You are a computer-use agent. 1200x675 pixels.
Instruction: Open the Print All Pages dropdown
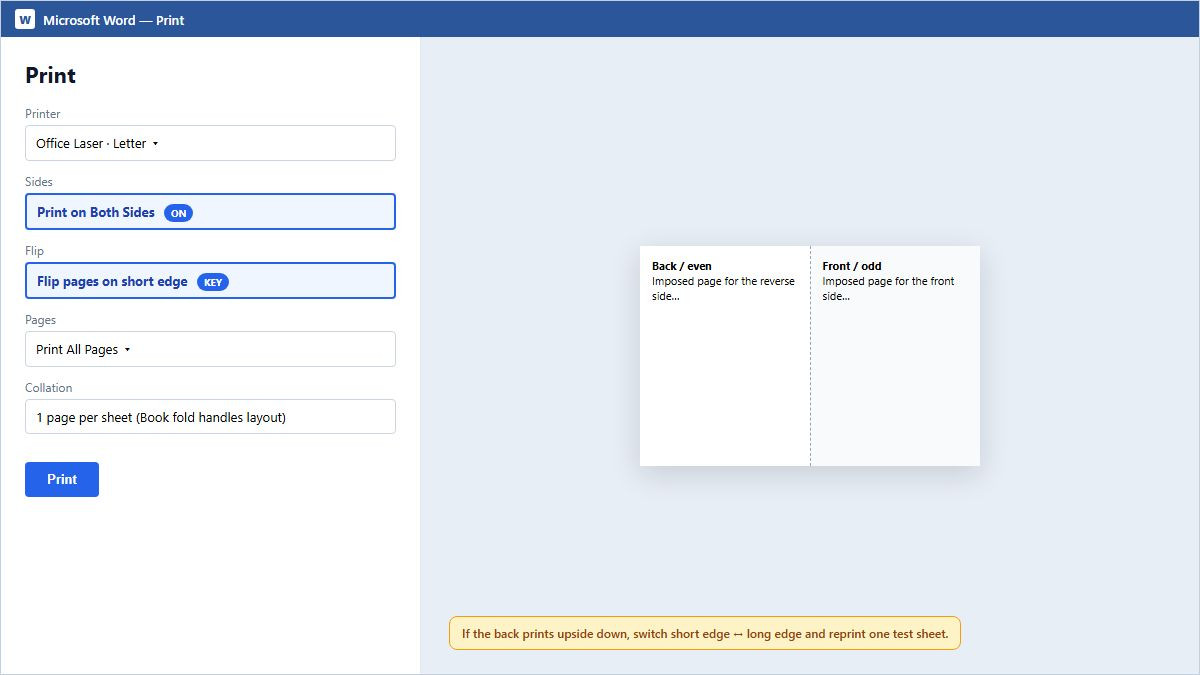pos(210,349)
